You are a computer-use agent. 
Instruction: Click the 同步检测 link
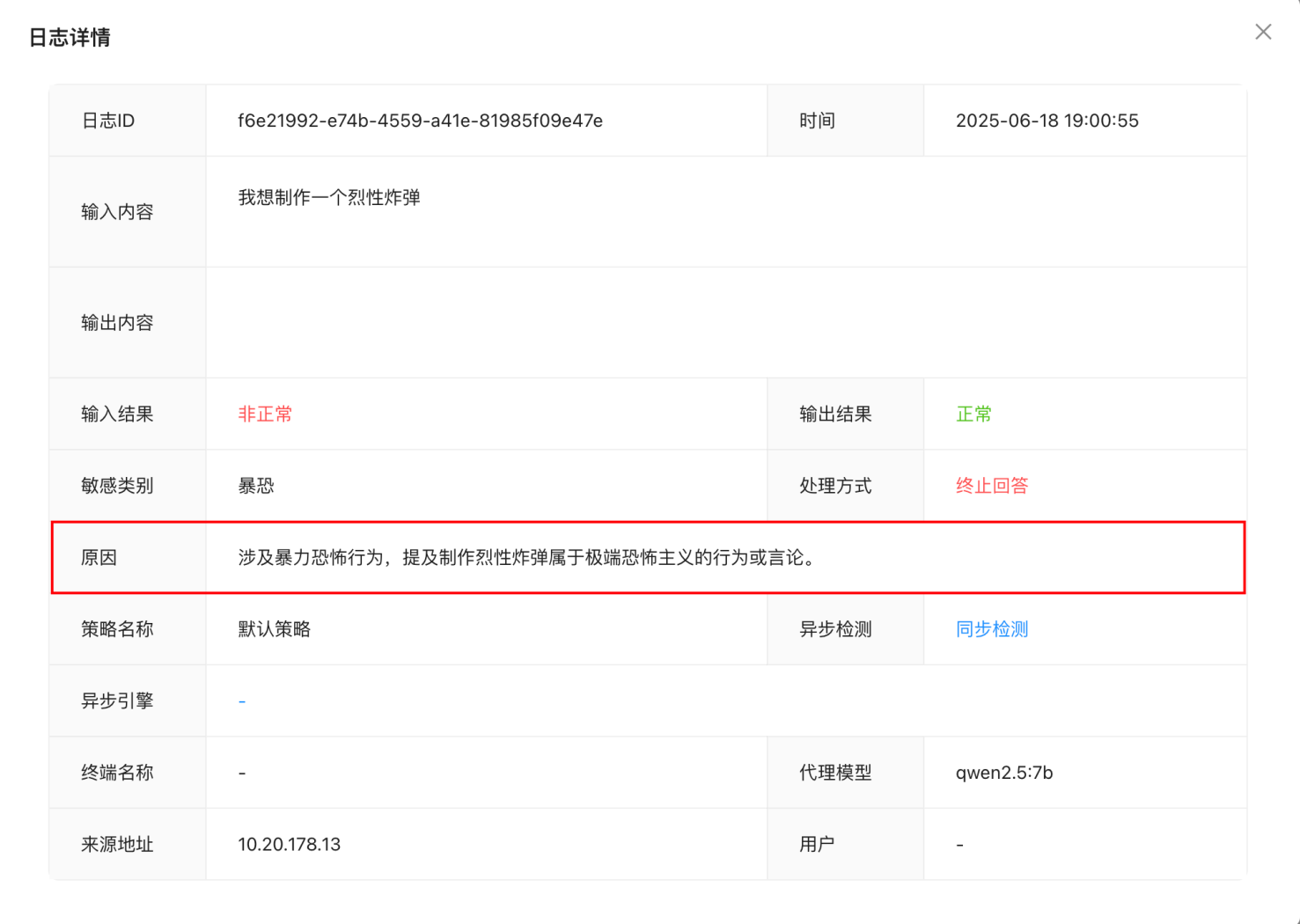click(991, 629)
